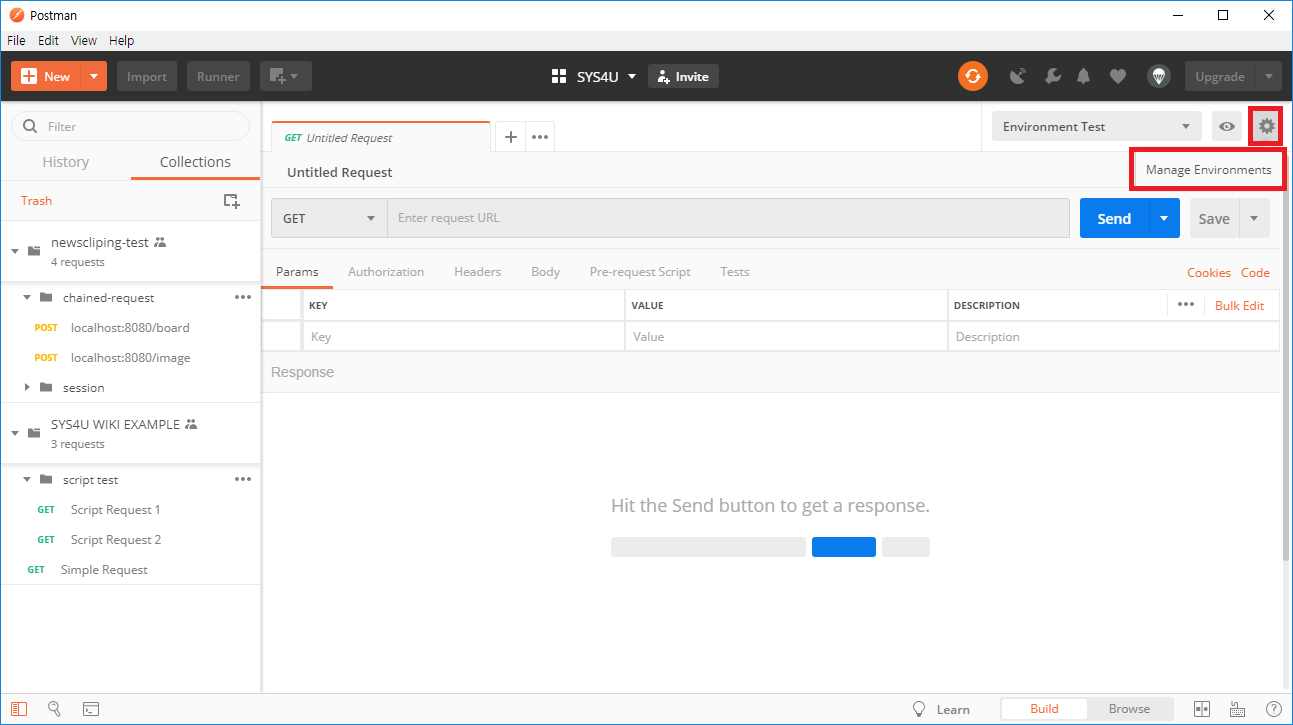Open the Edit menu
Viewport: 1293px width, 725px height.
point(48,41)
